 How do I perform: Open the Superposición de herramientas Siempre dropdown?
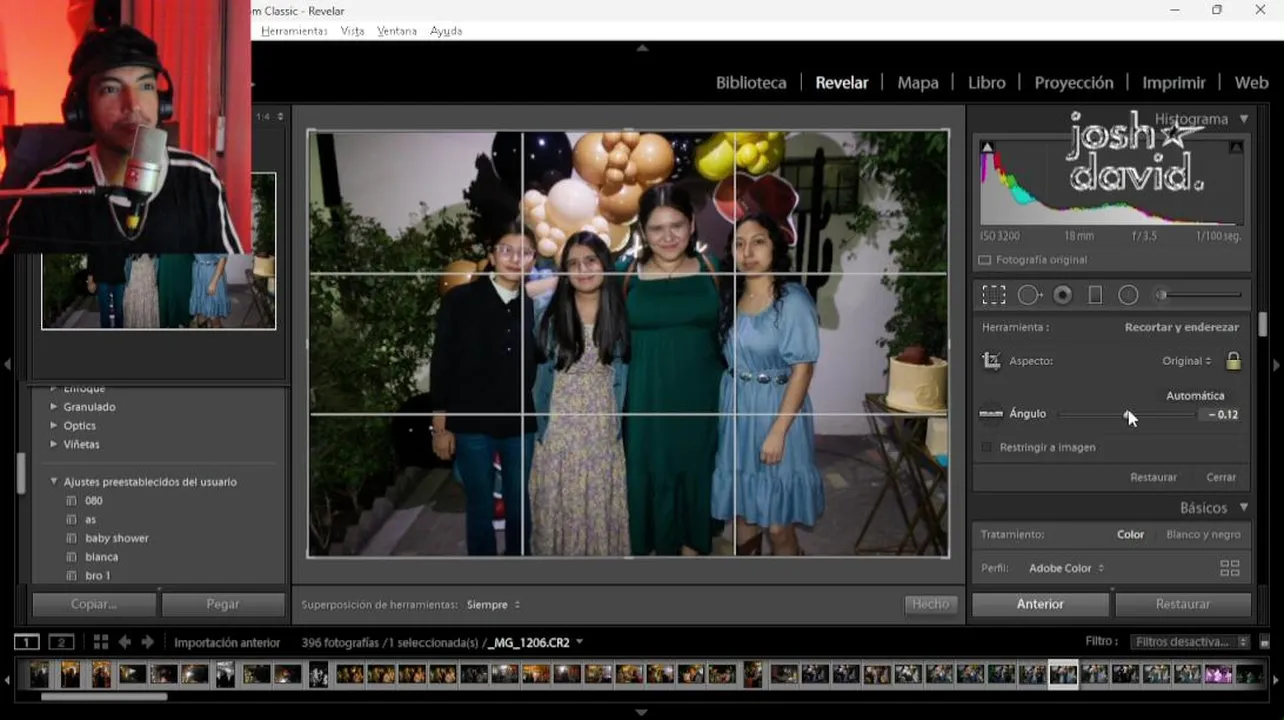(493, 605)
